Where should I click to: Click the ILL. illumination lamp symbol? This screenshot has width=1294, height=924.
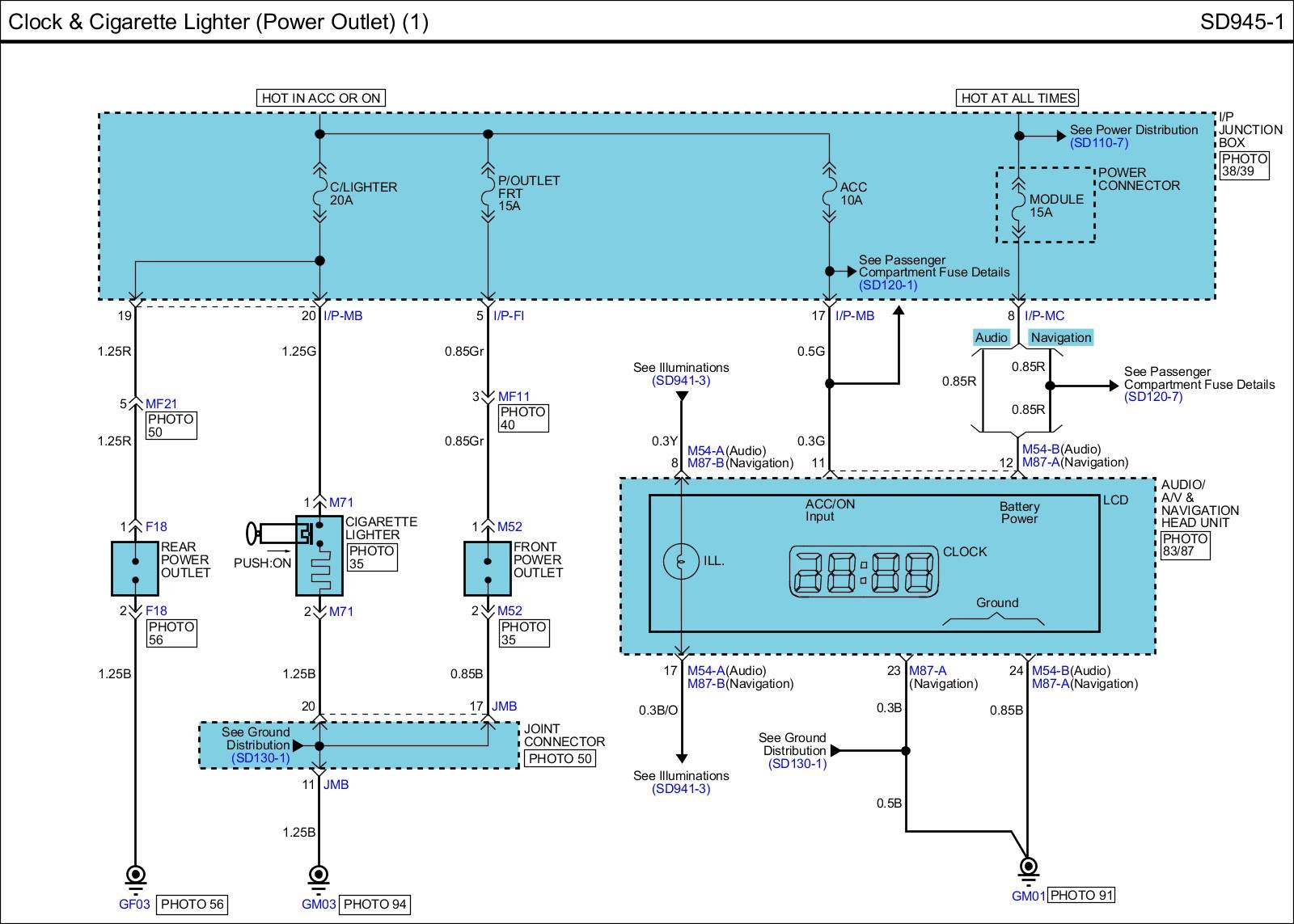point(681,561)
